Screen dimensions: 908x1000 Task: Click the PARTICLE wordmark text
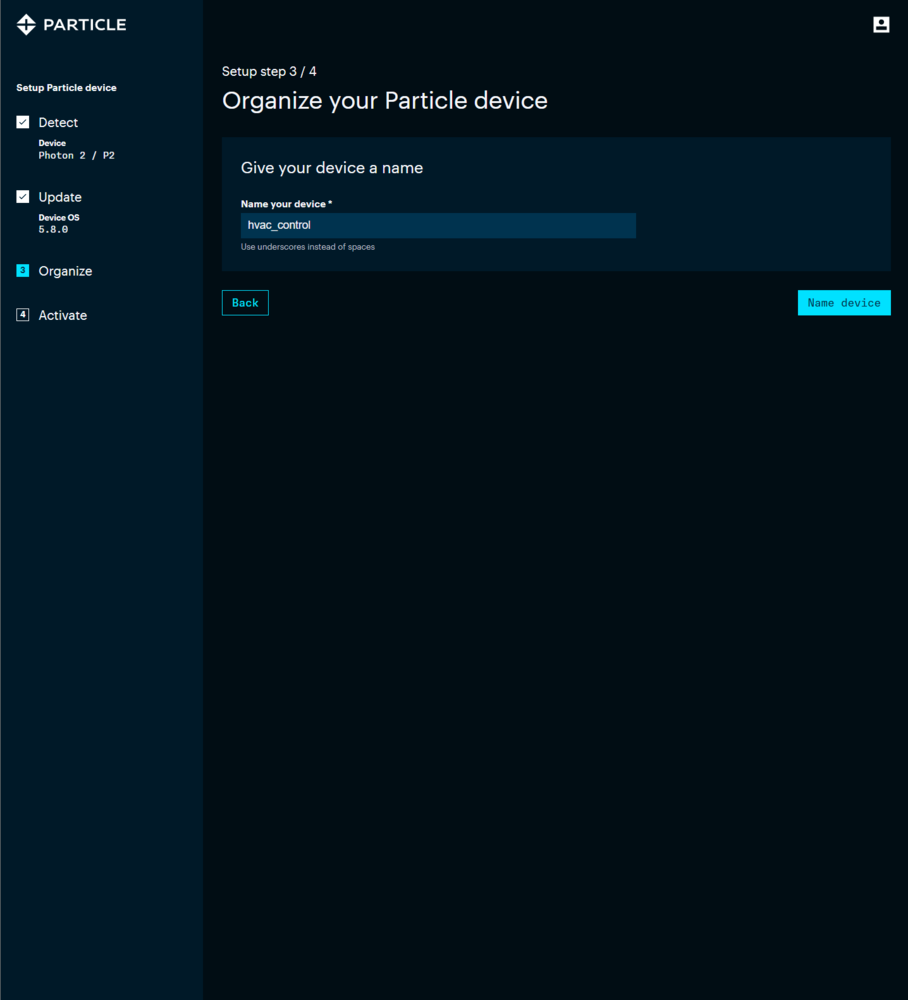[85, 25]
